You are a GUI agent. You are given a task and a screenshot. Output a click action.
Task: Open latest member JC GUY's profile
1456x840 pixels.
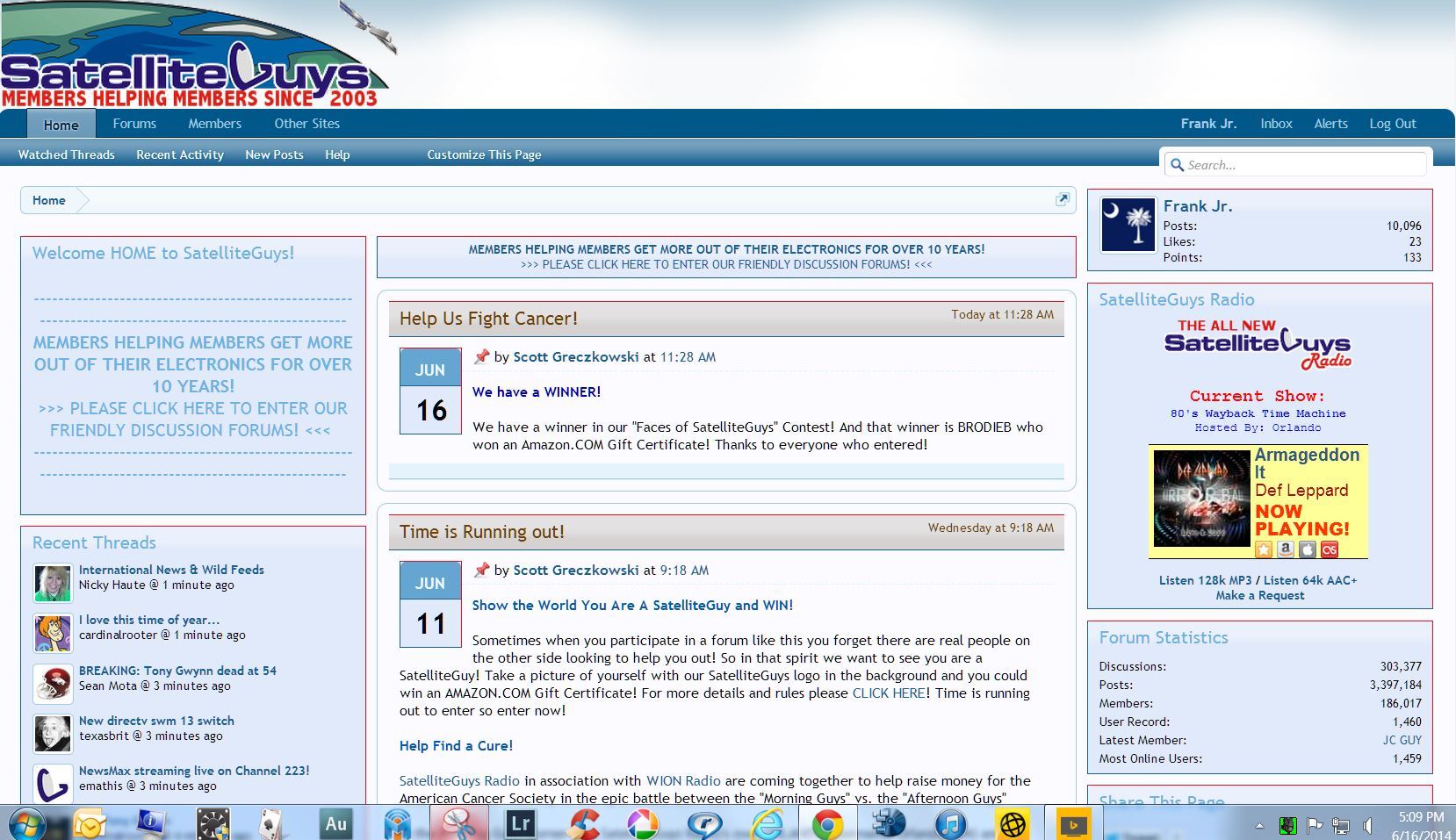point(1402,740)
